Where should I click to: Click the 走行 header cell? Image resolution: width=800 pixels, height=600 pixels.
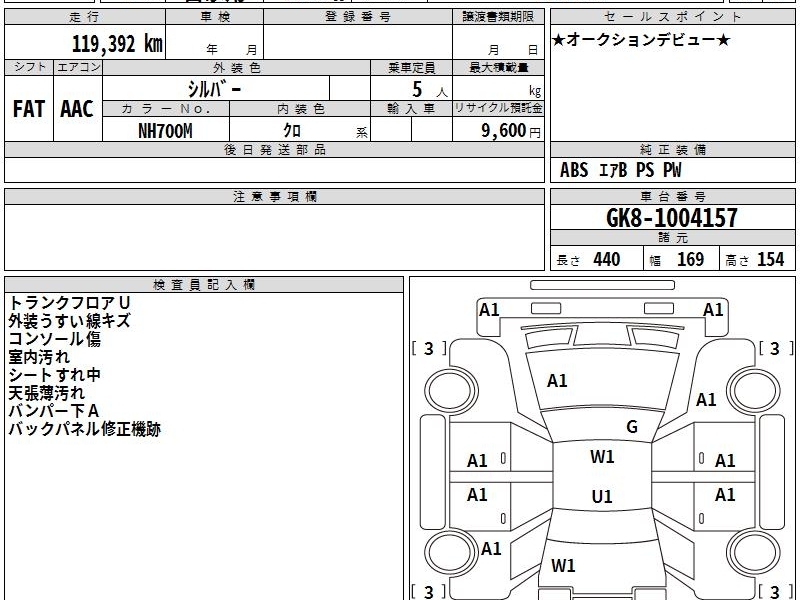(85, 17)
